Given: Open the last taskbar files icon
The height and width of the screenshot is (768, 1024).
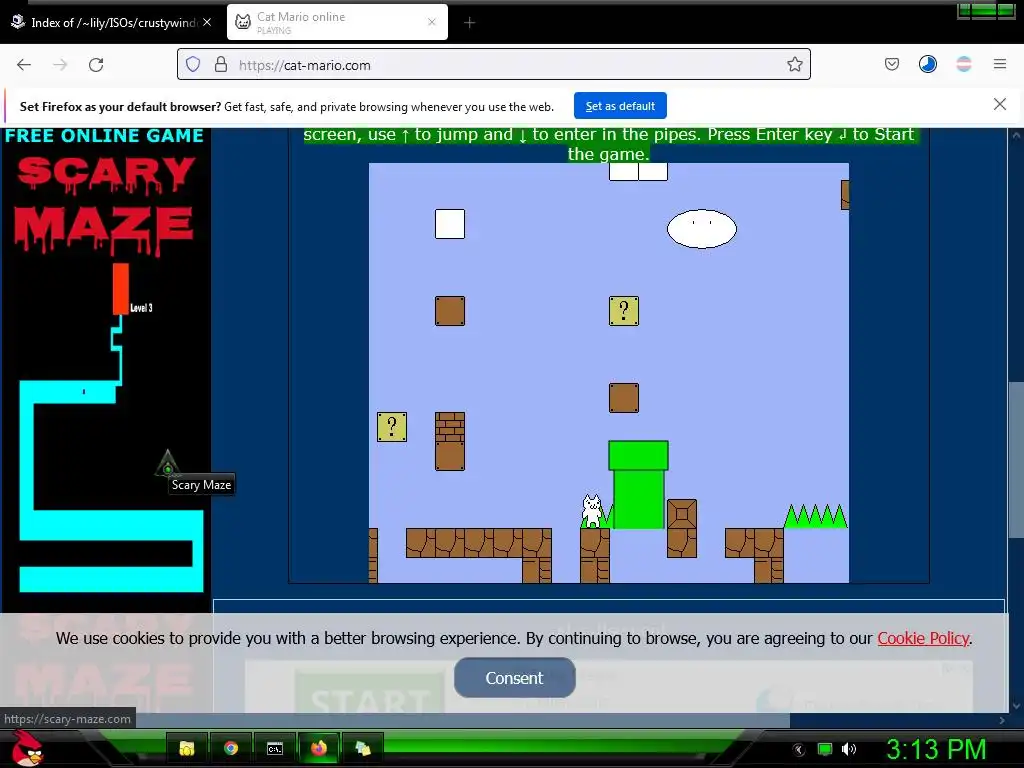Looking at the screenshot, I should (x=362, y=748).
